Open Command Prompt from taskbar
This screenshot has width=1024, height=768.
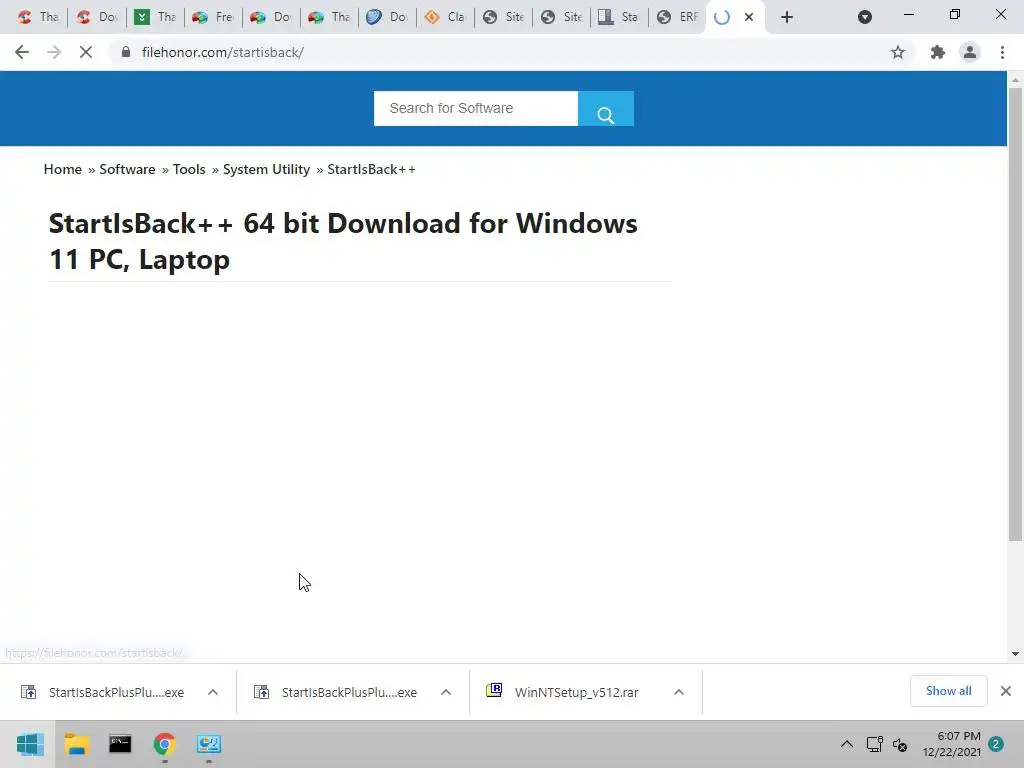[x=120, y=744]
